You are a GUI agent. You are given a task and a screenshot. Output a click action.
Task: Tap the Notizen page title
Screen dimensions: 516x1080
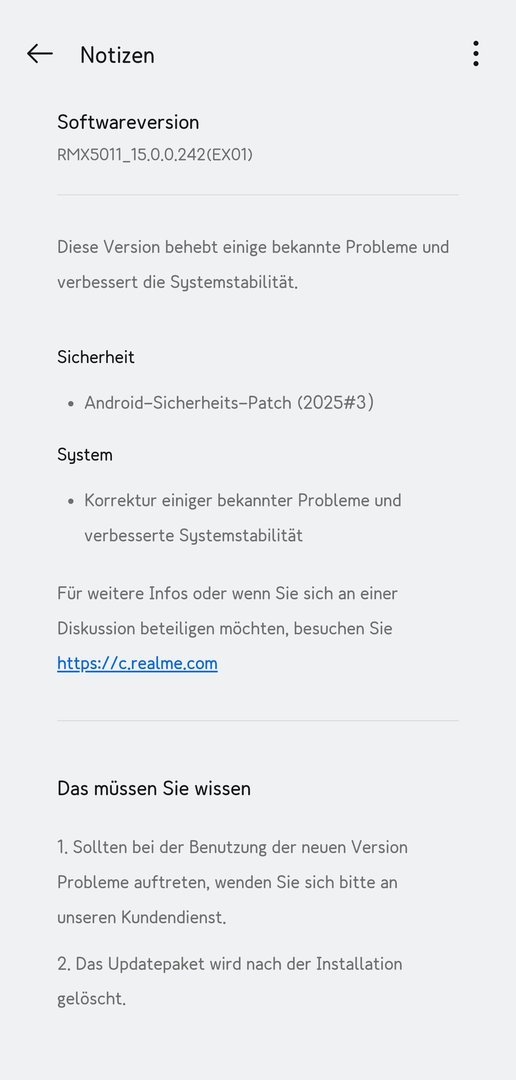click(x=117, y=55)
